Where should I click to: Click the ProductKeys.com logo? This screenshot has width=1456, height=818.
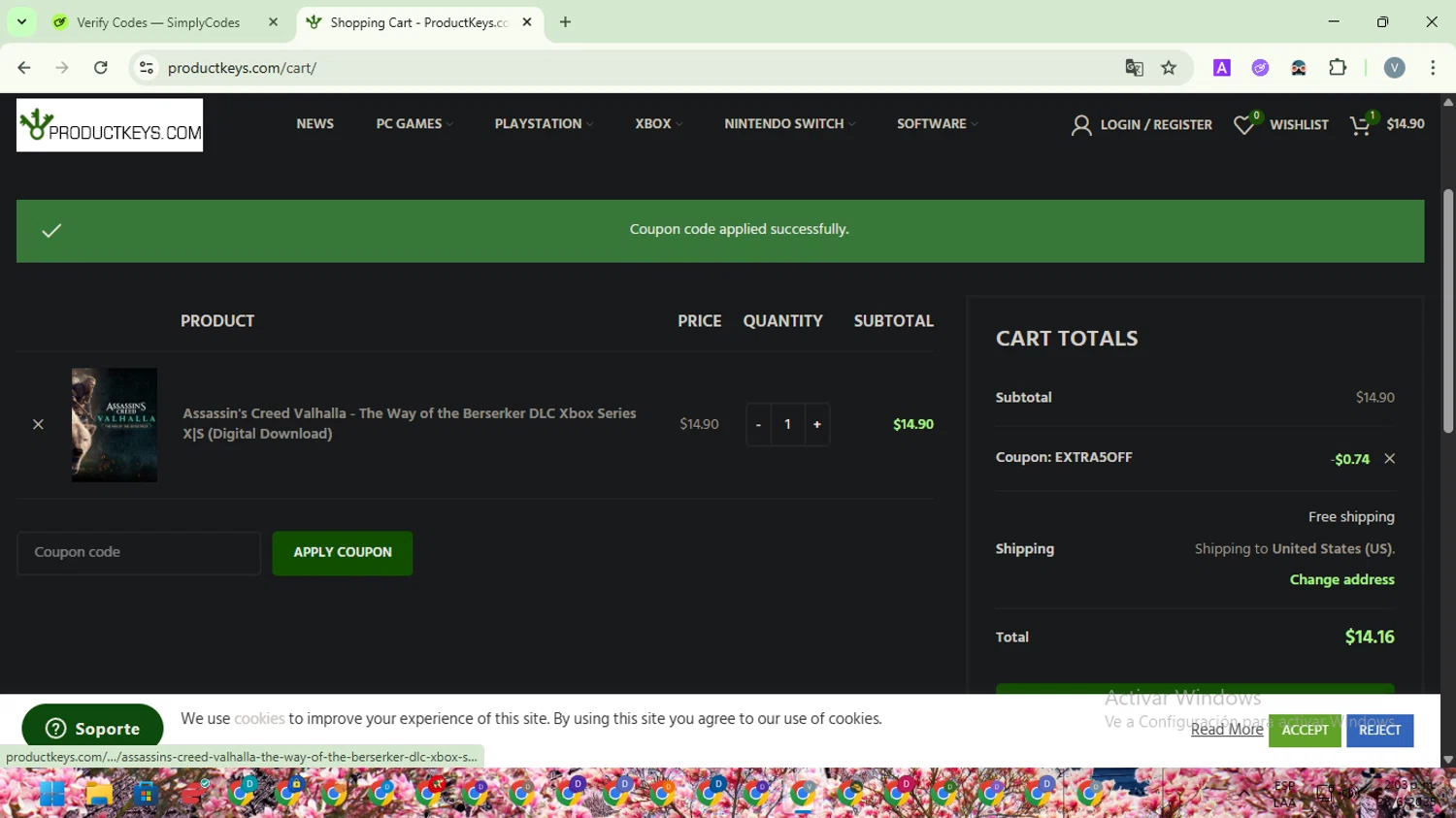click(x=110, y=125)
